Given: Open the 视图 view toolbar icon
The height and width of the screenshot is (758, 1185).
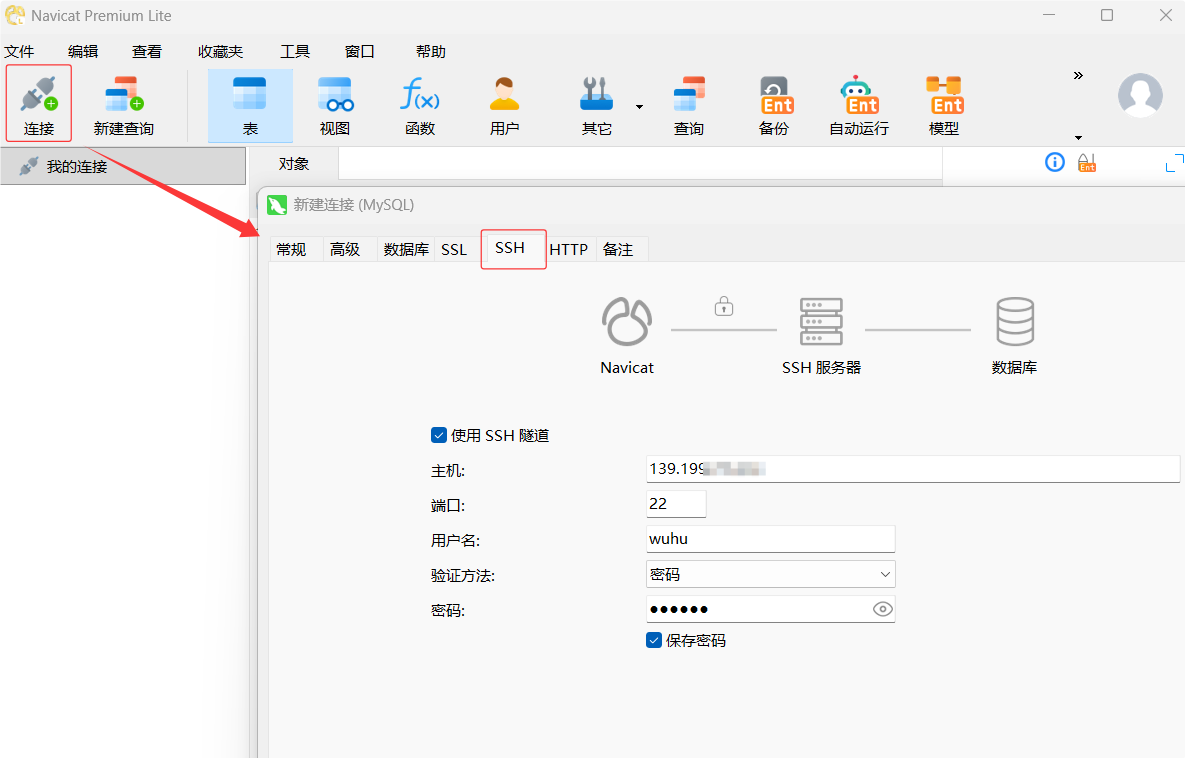Looking at the screenshot, I should (335, 106).
